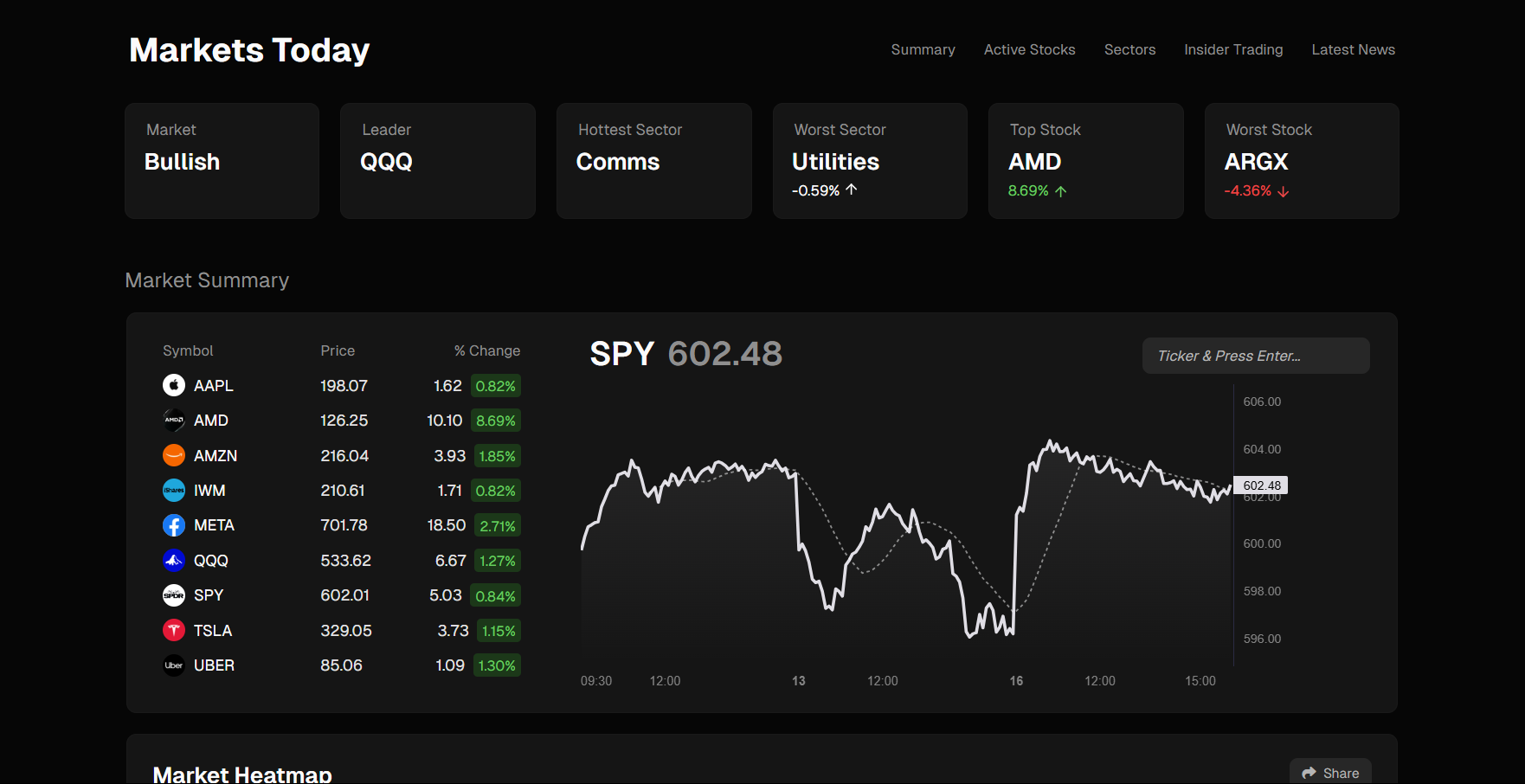Screen dimensions: 1525x784
Task: Click the Ticker & Press Enter input field
Action: [1256, 356]
